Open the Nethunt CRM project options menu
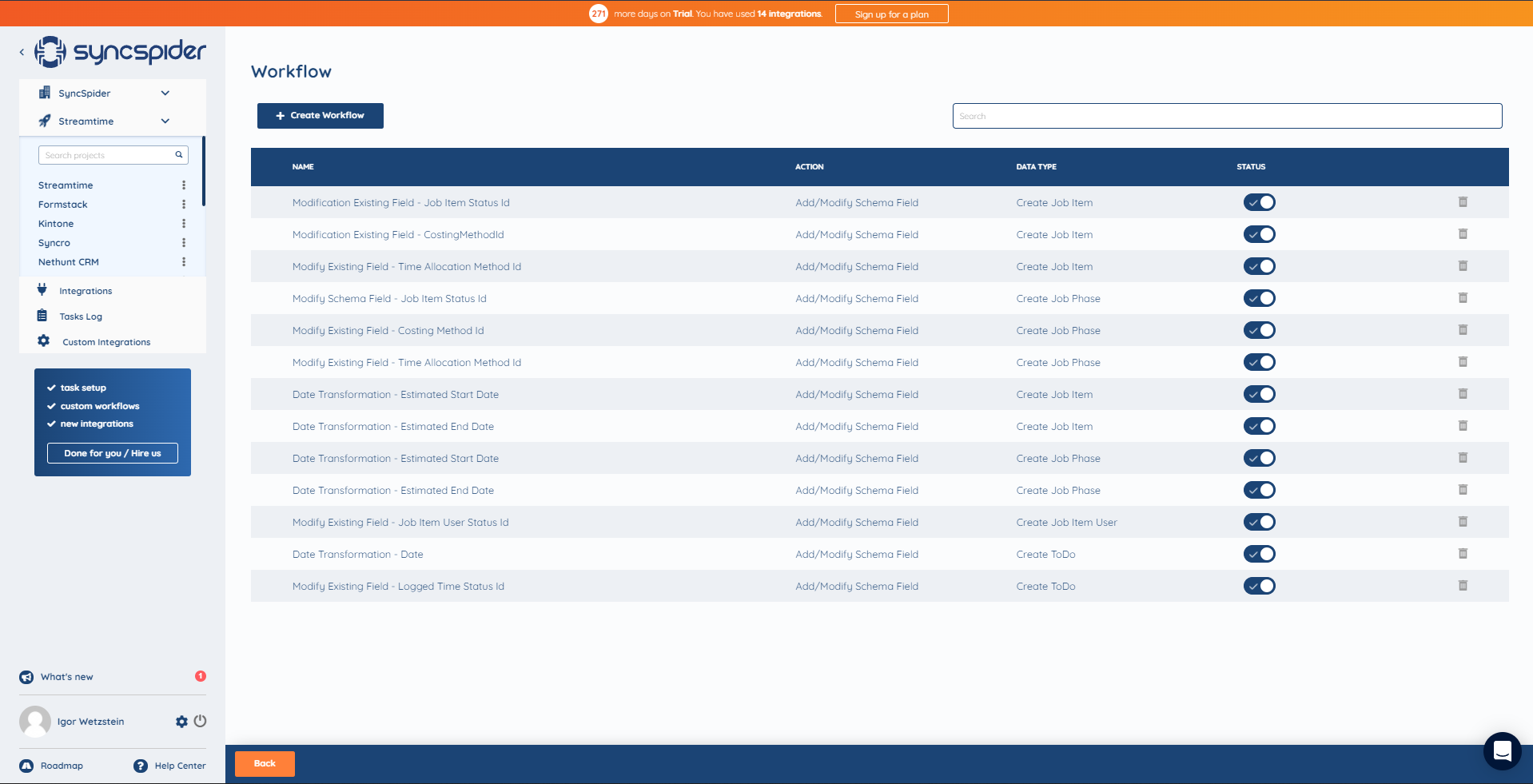Image resolution: width=1533 pixels, height=784 pixels. (184, 262)
